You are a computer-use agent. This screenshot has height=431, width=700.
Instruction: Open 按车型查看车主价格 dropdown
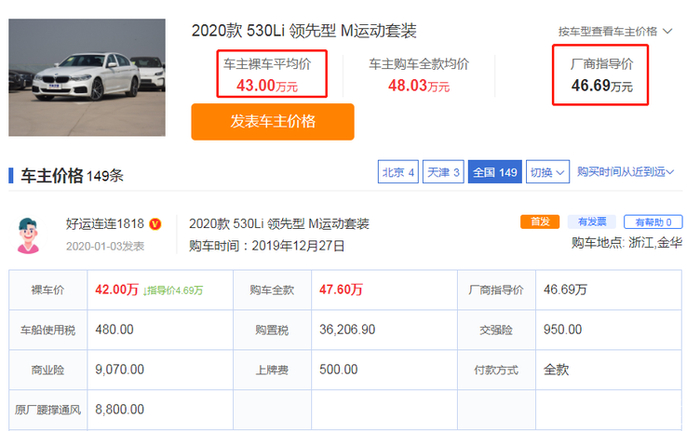point(615,31)
